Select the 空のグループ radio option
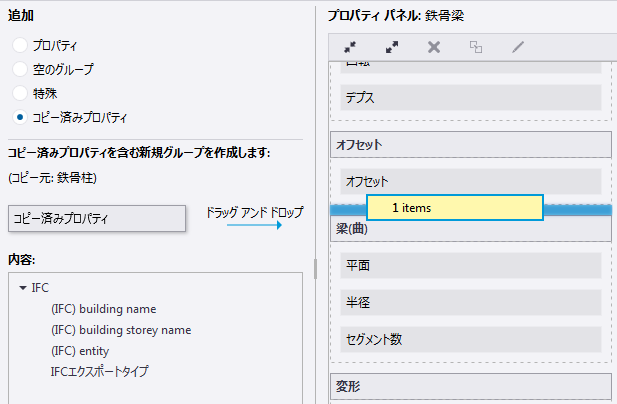This screenshot has width=617, height=404. tap(21, 70)
